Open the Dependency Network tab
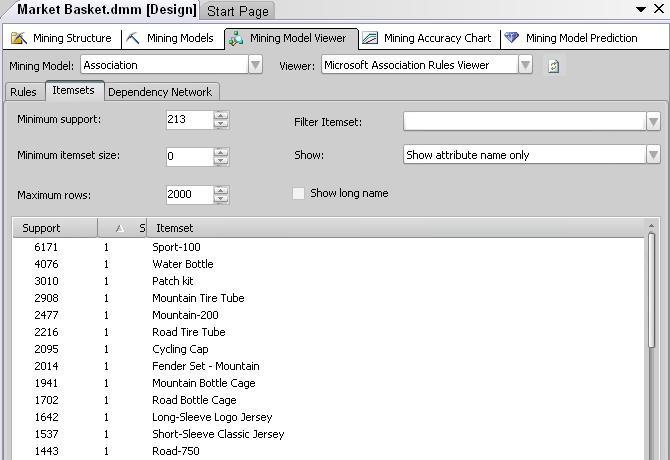670x460 pixels. pyautogui.click(x=160, y=92)
